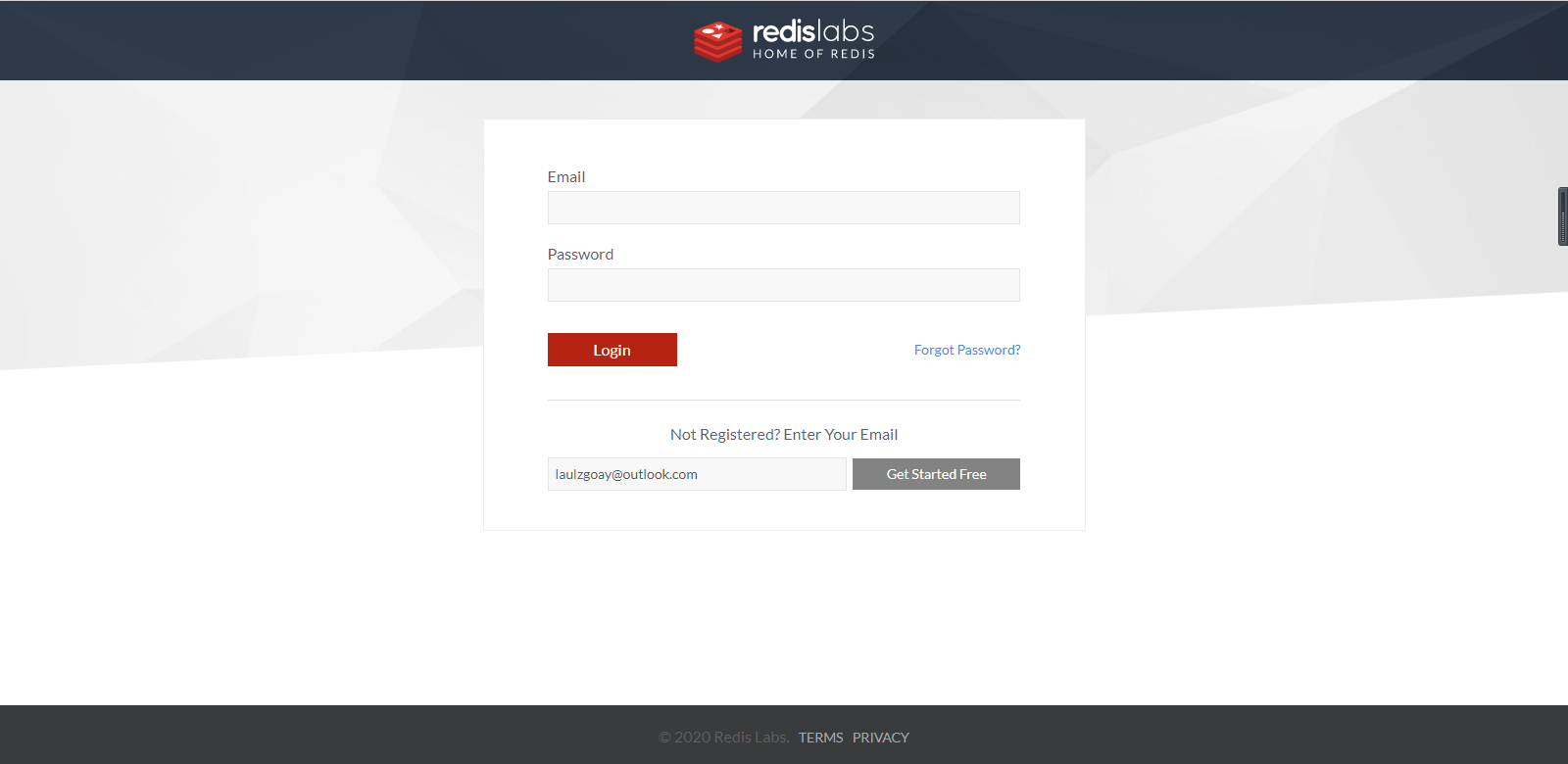Viewport: 1568px width, 764px height.
Task: Click the Password field label
Action: pos(580,255)
